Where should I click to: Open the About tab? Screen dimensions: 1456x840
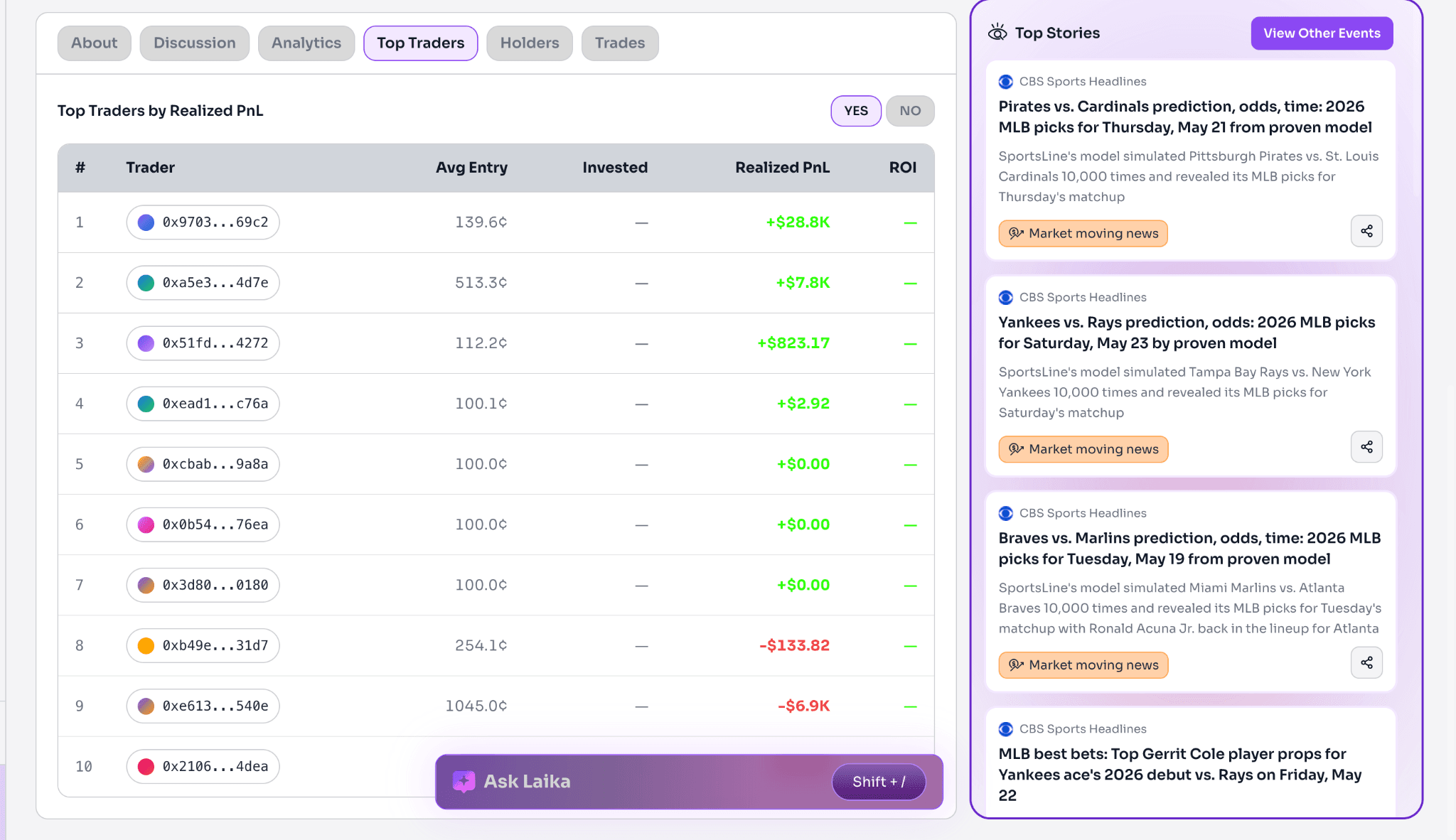(x=94, y=43)
